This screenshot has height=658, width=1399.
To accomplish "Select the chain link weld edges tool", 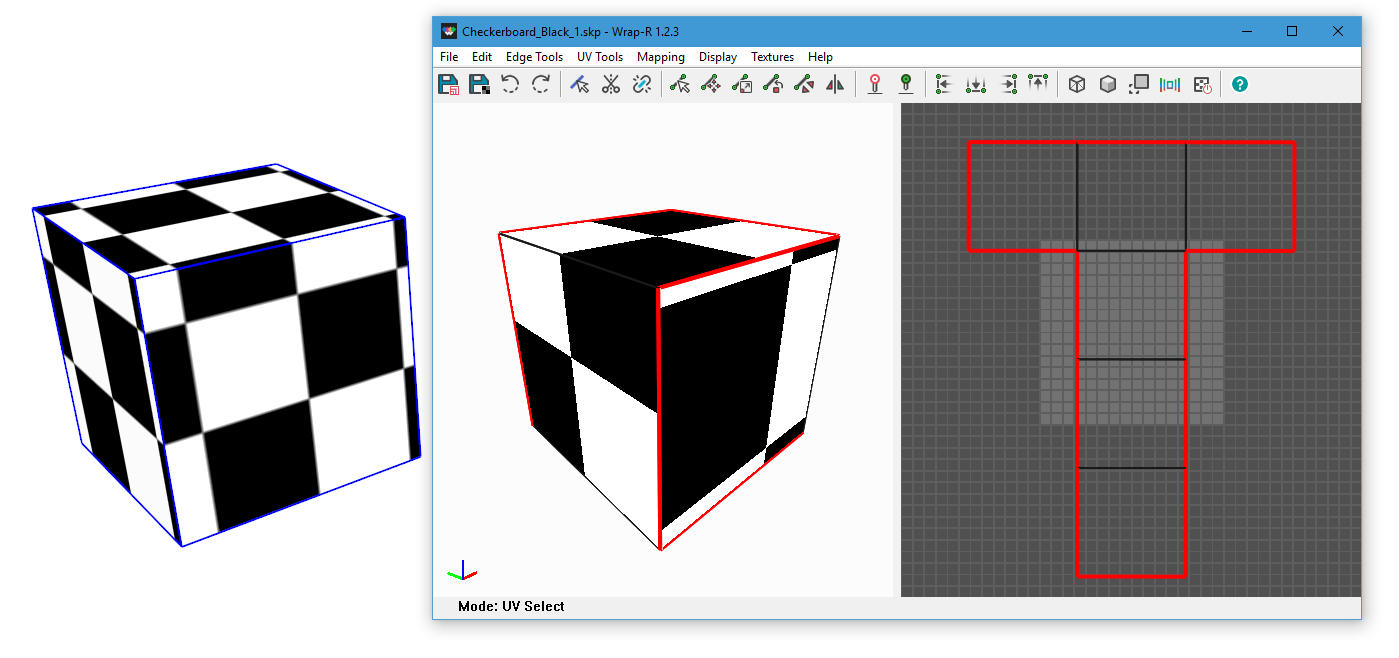I will (x=642, y=85).
